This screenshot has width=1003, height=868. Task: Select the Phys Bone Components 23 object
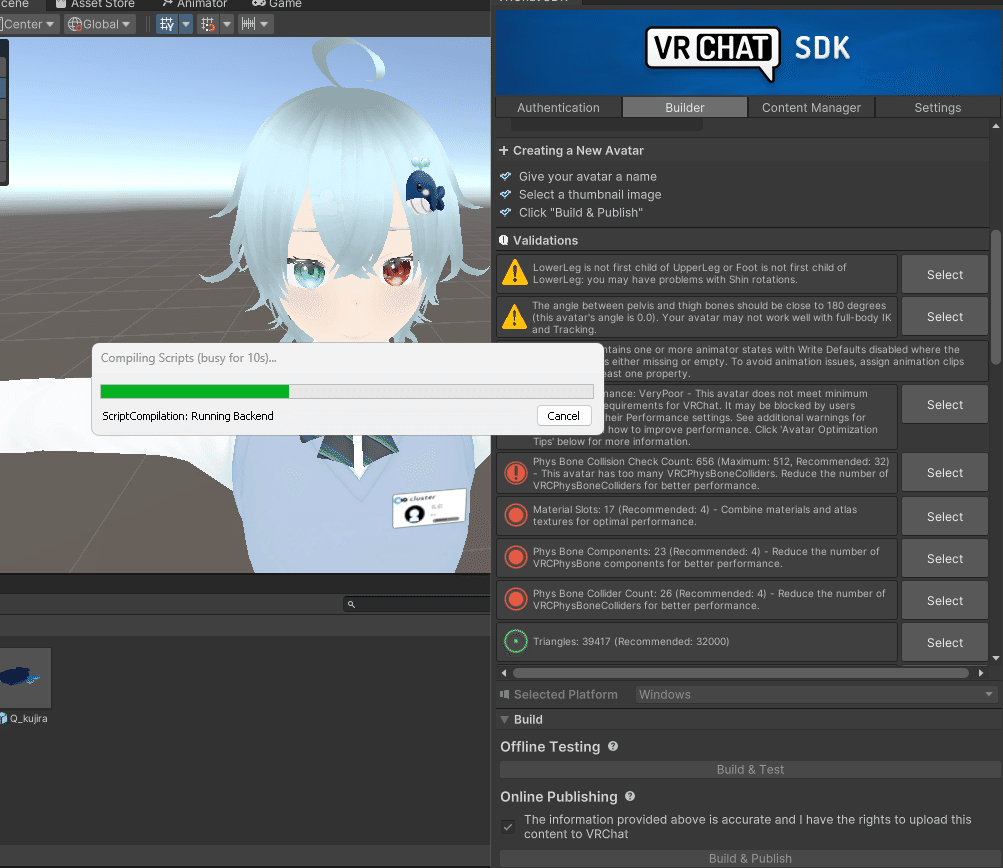pyautogui.click(x=945, y=558)
